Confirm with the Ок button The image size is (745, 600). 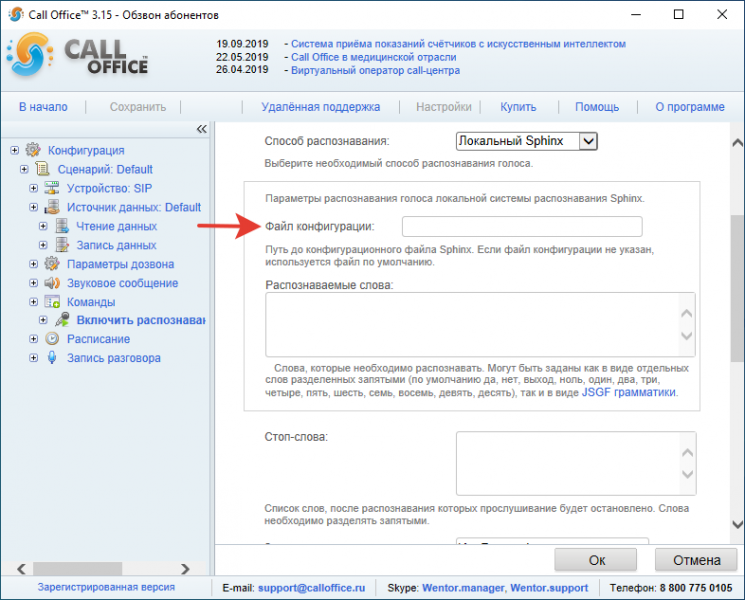point(596,560)
